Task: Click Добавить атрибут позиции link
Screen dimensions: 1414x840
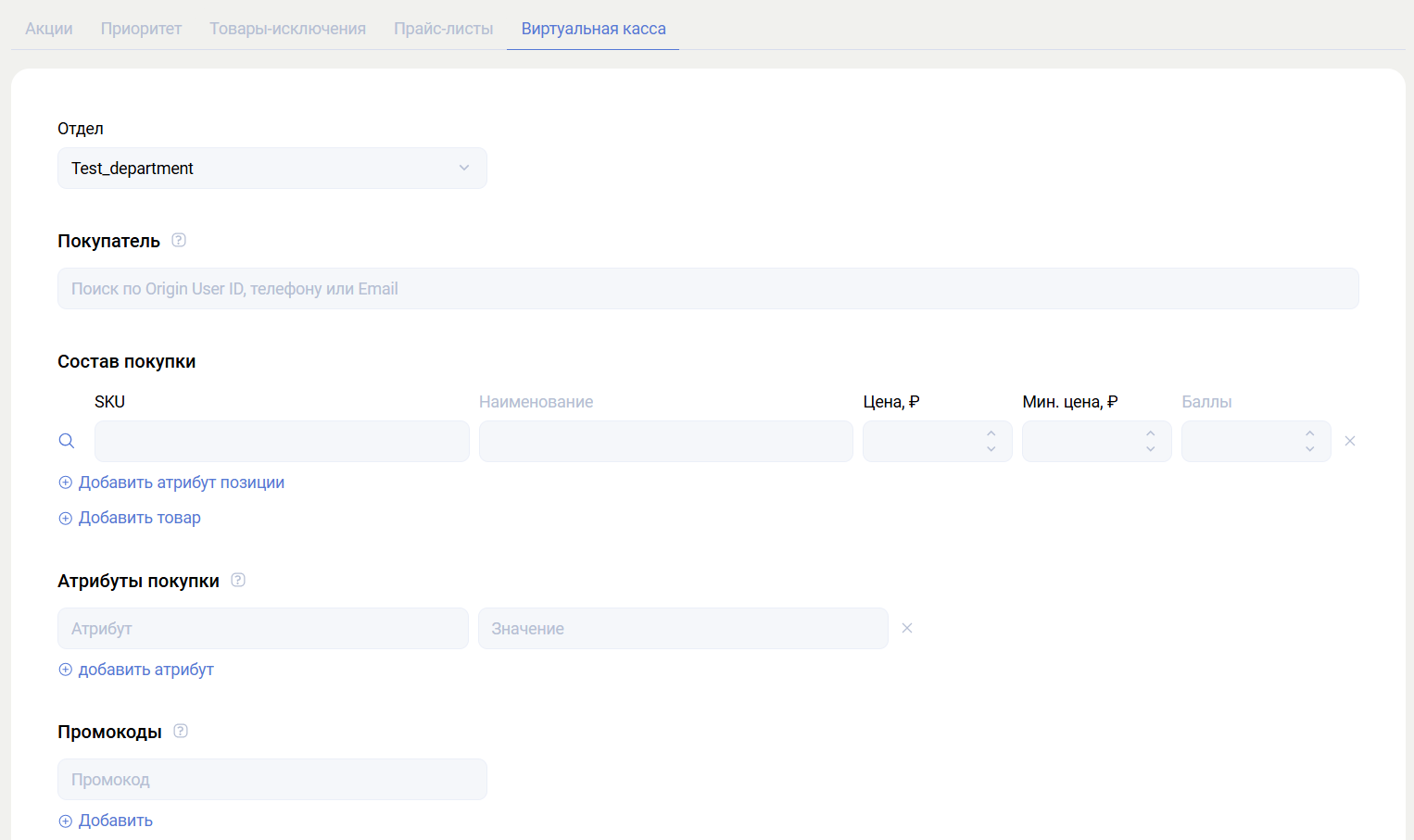Action: click(181, 483)
